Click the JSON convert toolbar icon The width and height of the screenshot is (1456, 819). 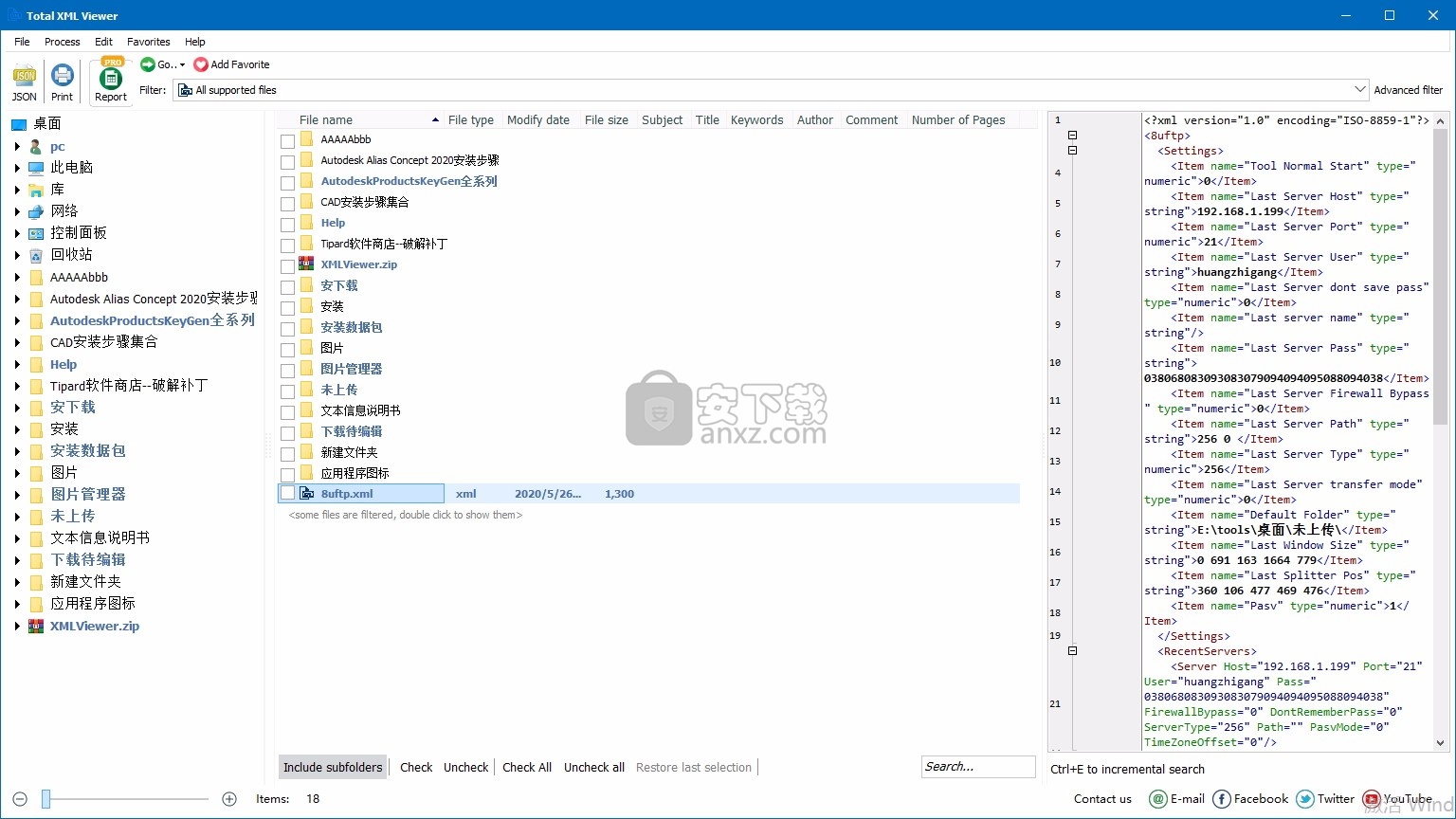[24, 76]
